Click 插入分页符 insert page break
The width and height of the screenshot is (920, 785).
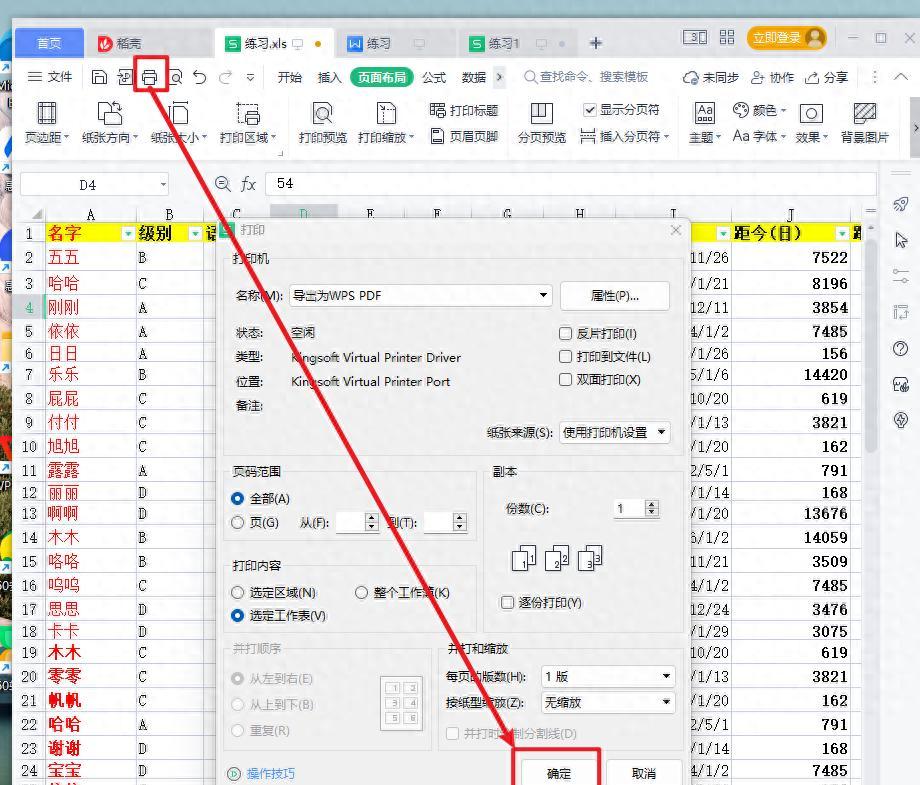(x=625, y=137)
